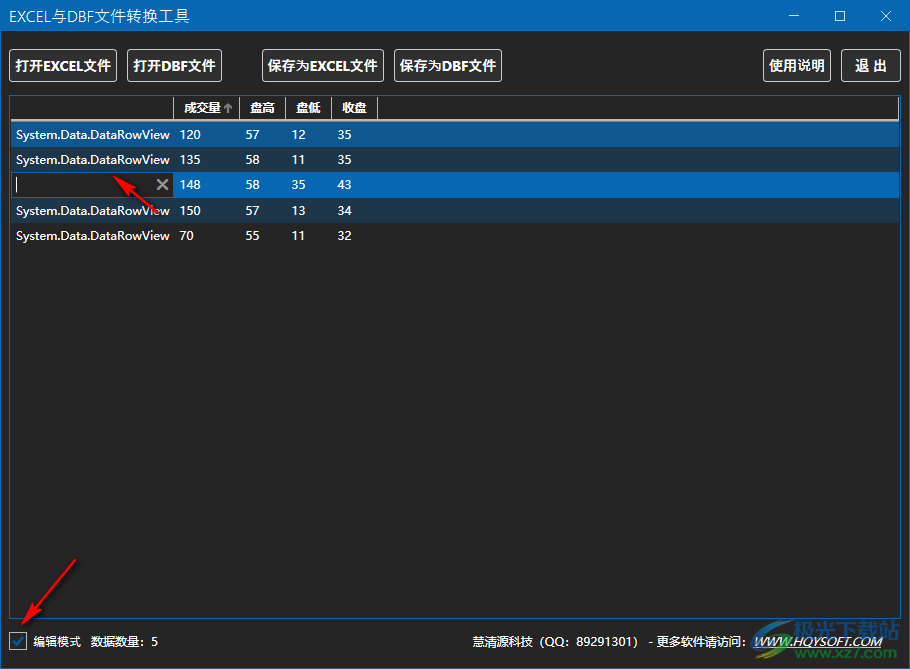910x669 pixels.
Task: Clear the edited cell with X icon
Action: click(162, 185)
